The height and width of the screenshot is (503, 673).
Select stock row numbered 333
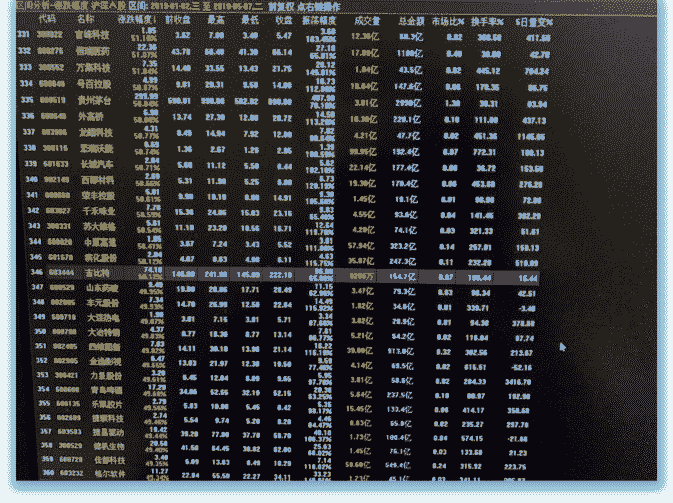[x=285, y=69]
